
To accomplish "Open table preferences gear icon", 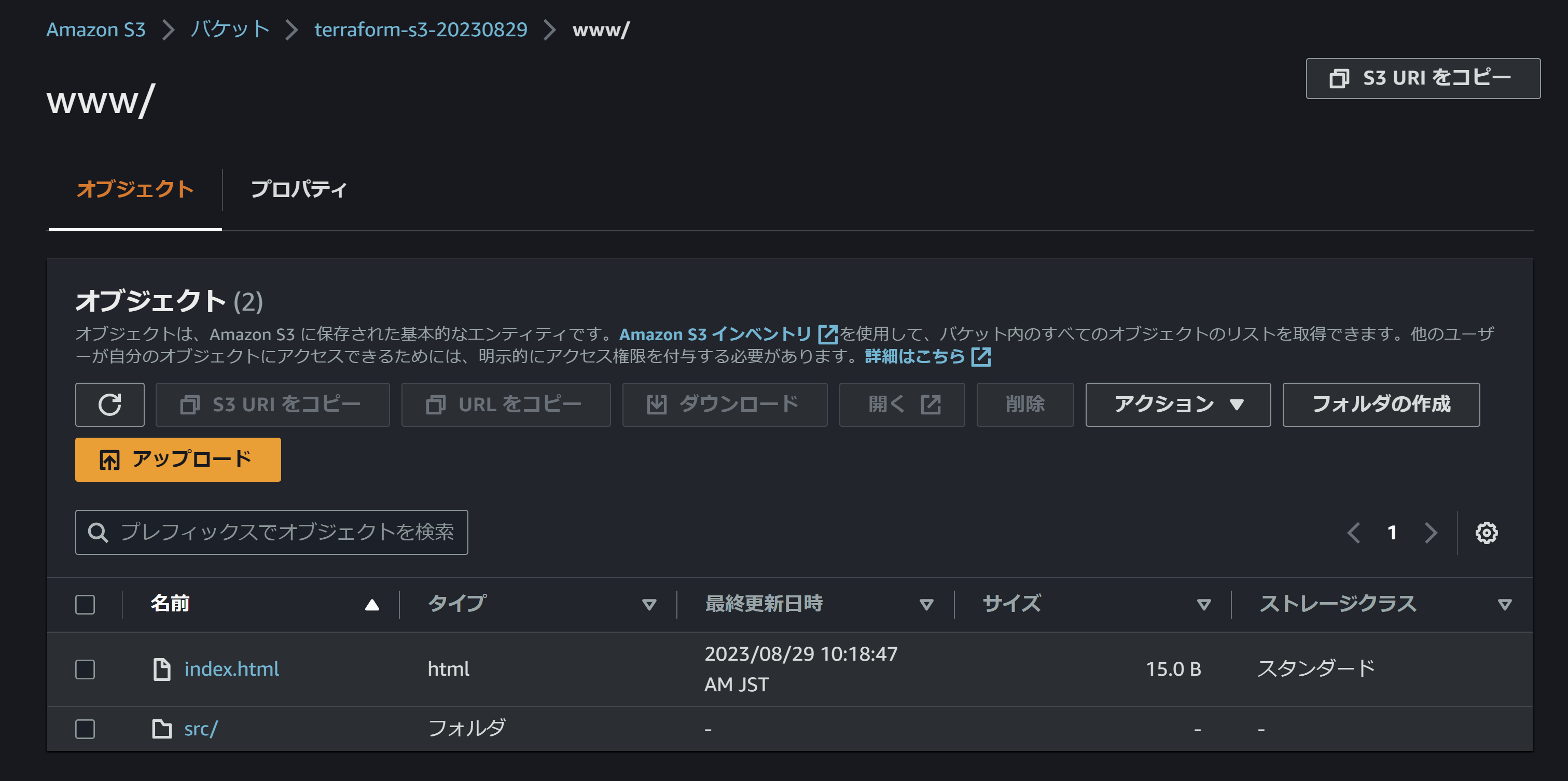I will 1486,533.
